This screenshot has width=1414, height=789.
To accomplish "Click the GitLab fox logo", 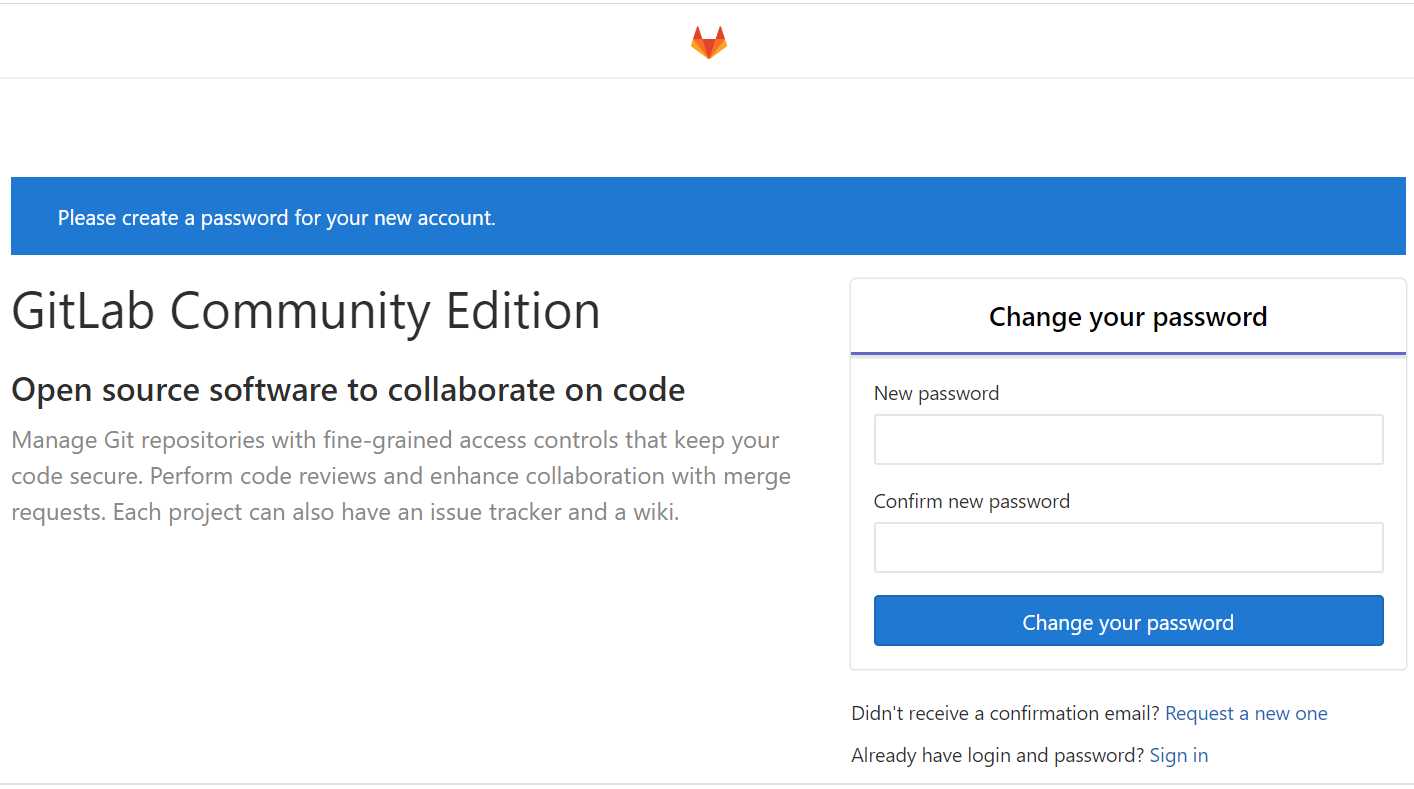I will (708, 42).
